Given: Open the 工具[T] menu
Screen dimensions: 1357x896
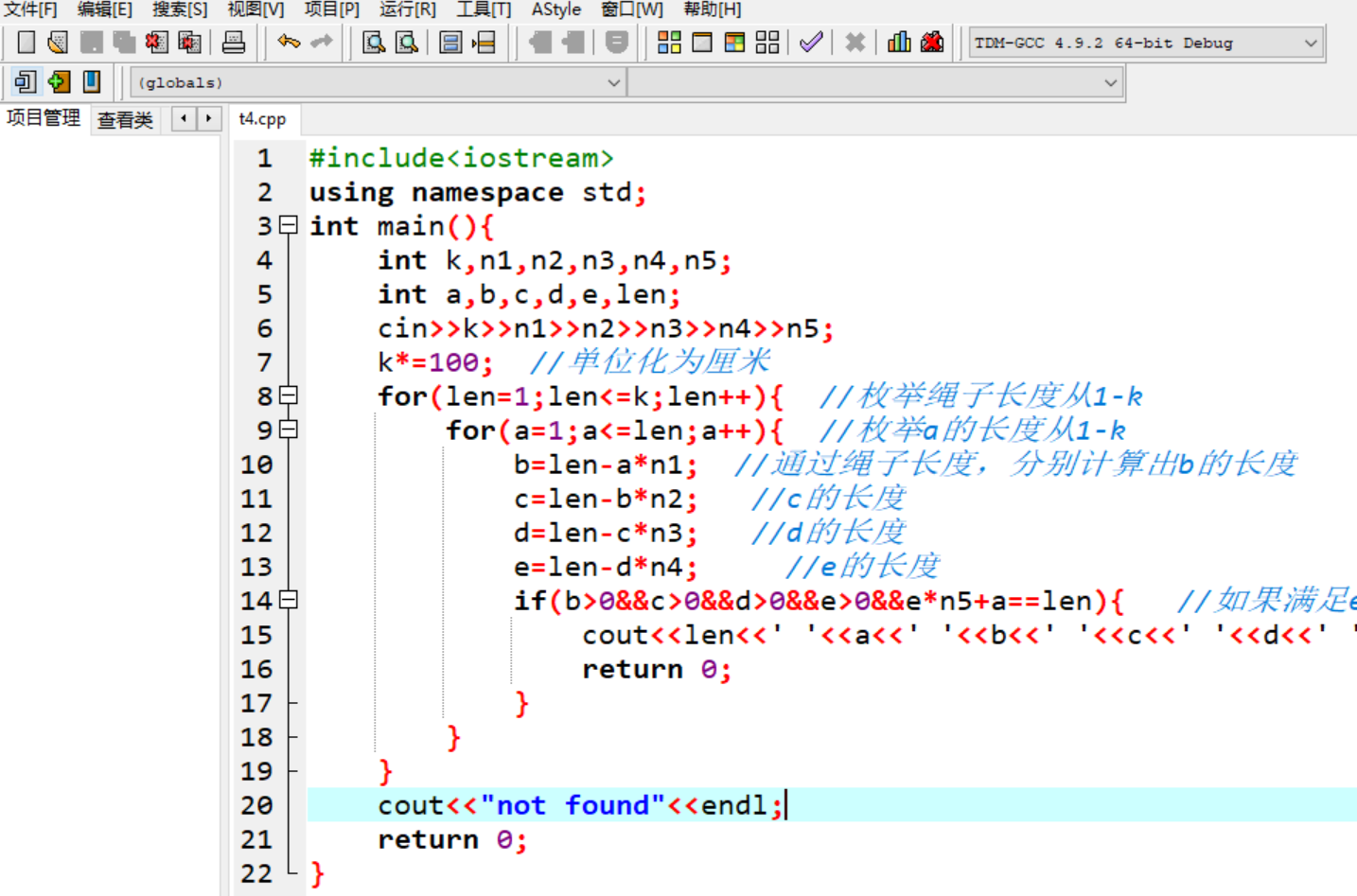Looking at the screenshot, I should (483, 9).
